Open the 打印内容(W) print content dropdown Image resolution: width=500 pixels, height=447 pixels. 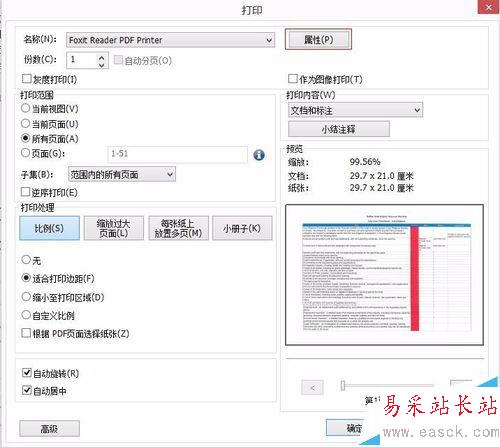pyautogui.click(x=355, y=110)
